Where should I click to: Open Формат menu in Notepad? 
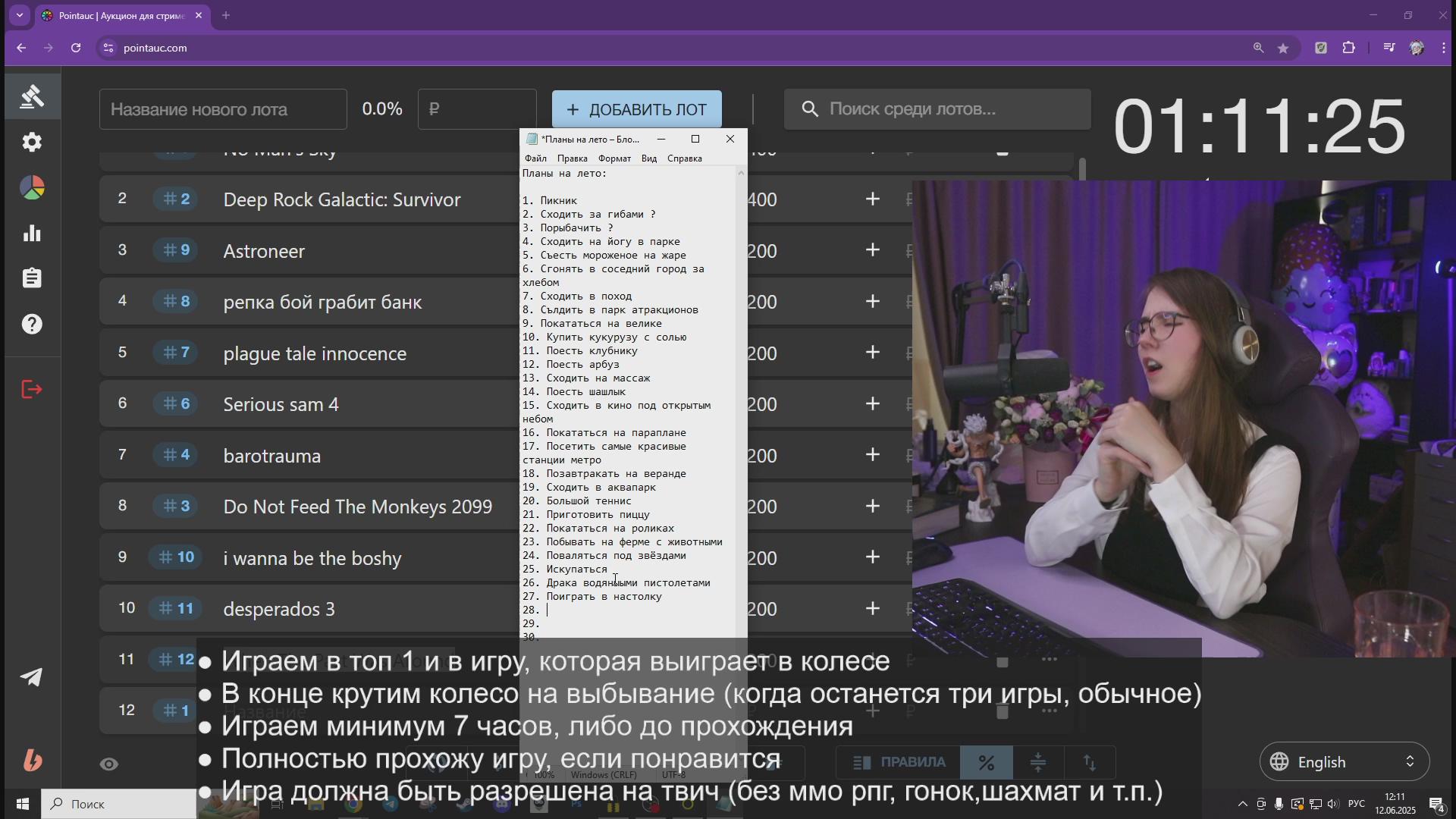point(614,158)
